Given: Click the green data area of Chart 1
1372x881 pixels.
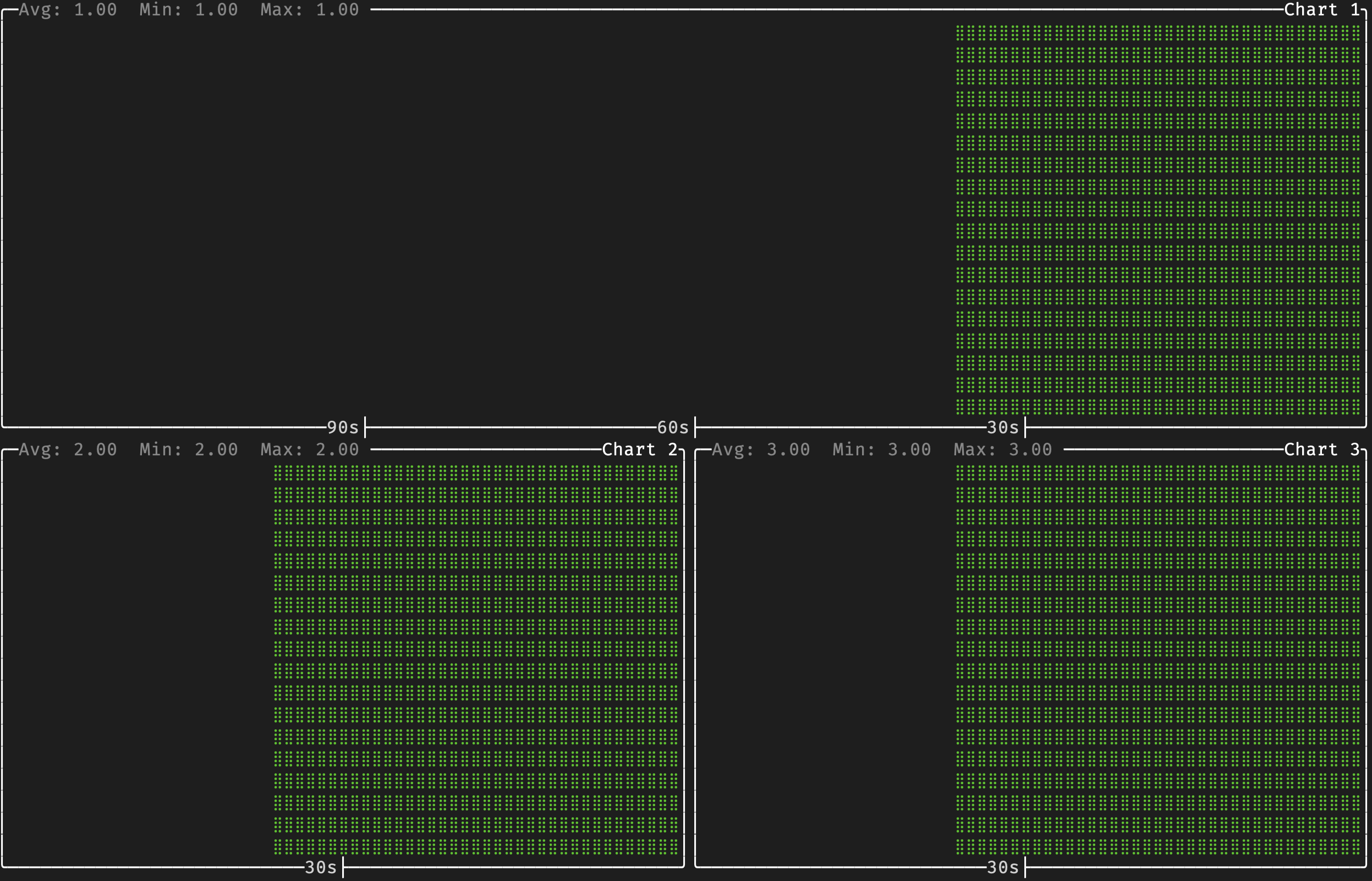Looking at the screenshot, I should [x=1158, y=219].
